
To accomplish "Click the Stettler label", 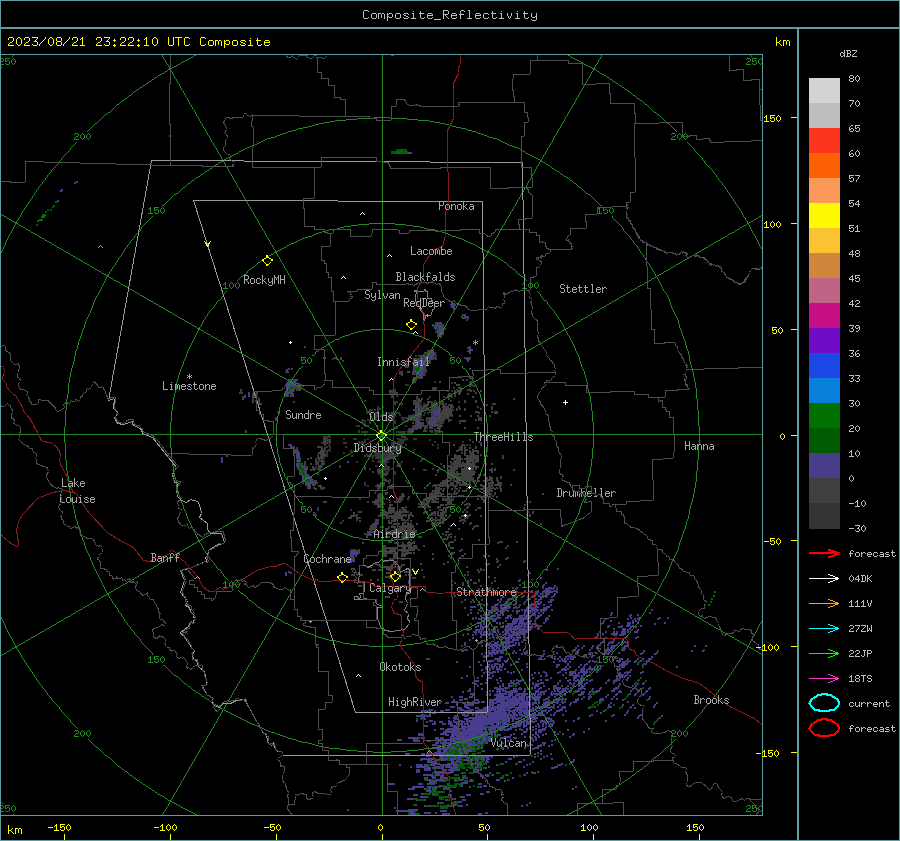I will (583, 289).
